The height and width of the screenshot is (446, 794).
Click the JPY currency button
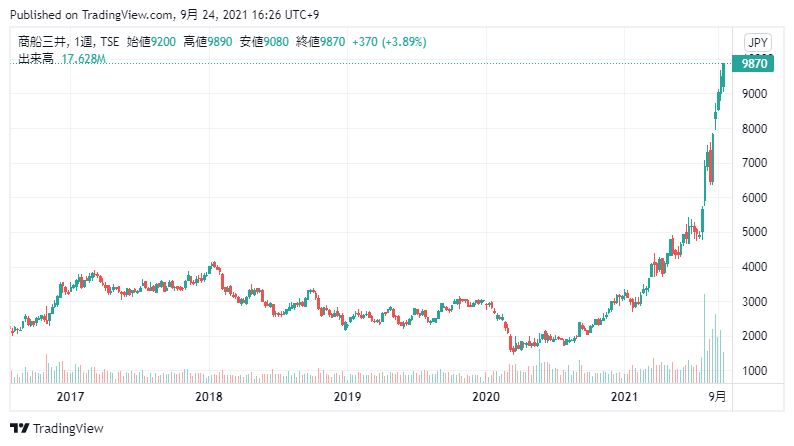758,43
